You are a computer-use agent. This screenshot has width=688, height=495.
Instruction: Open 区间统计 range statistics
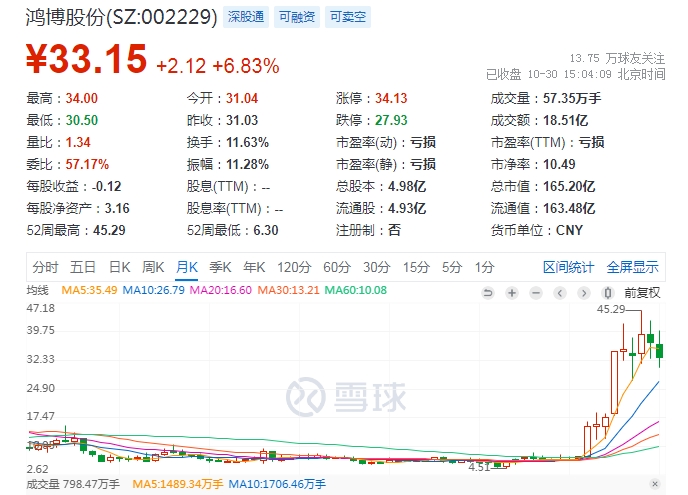click(568, 267)
